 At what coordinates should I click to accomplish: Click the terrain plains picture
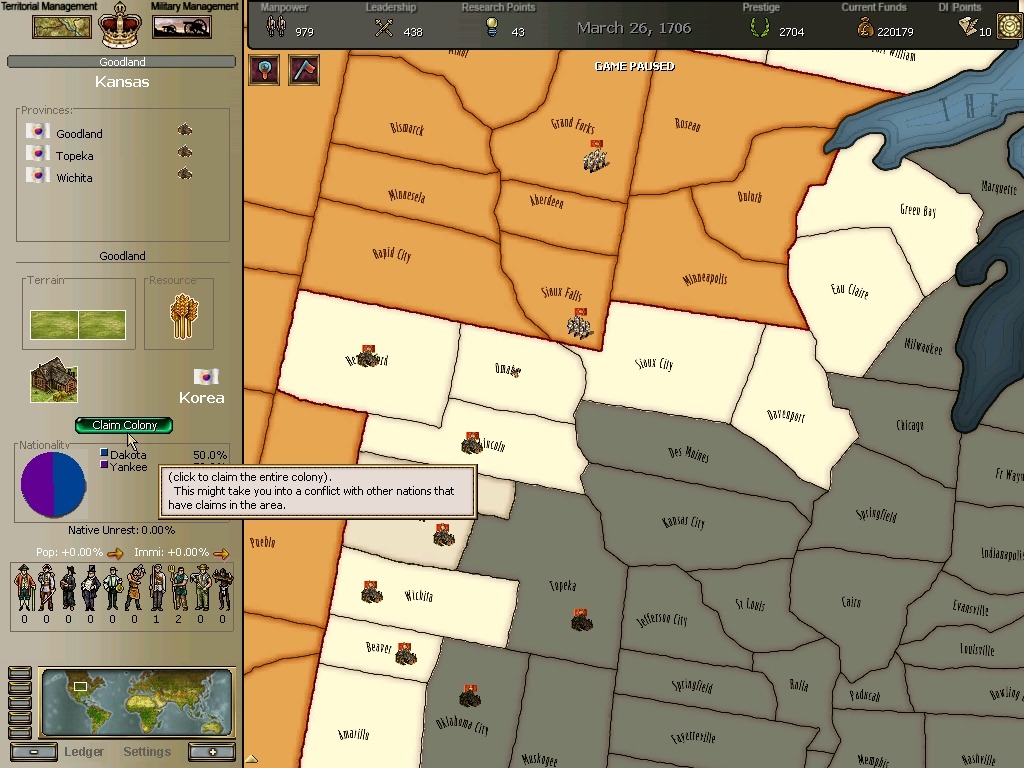[x=78, y=325]
